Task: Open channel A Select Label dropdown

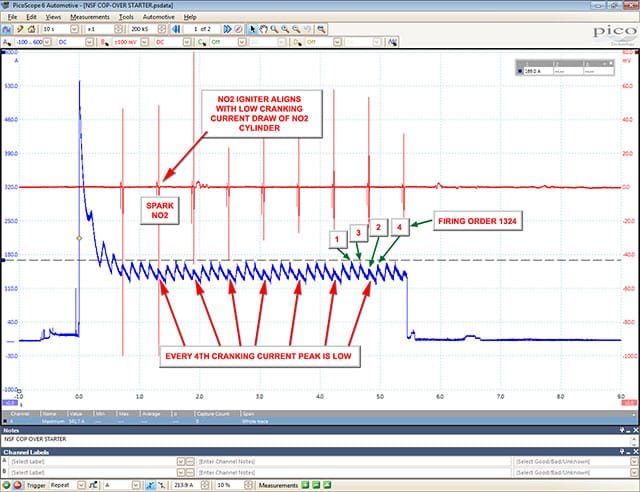Action: pyautogui.click(x=181, y=461)
